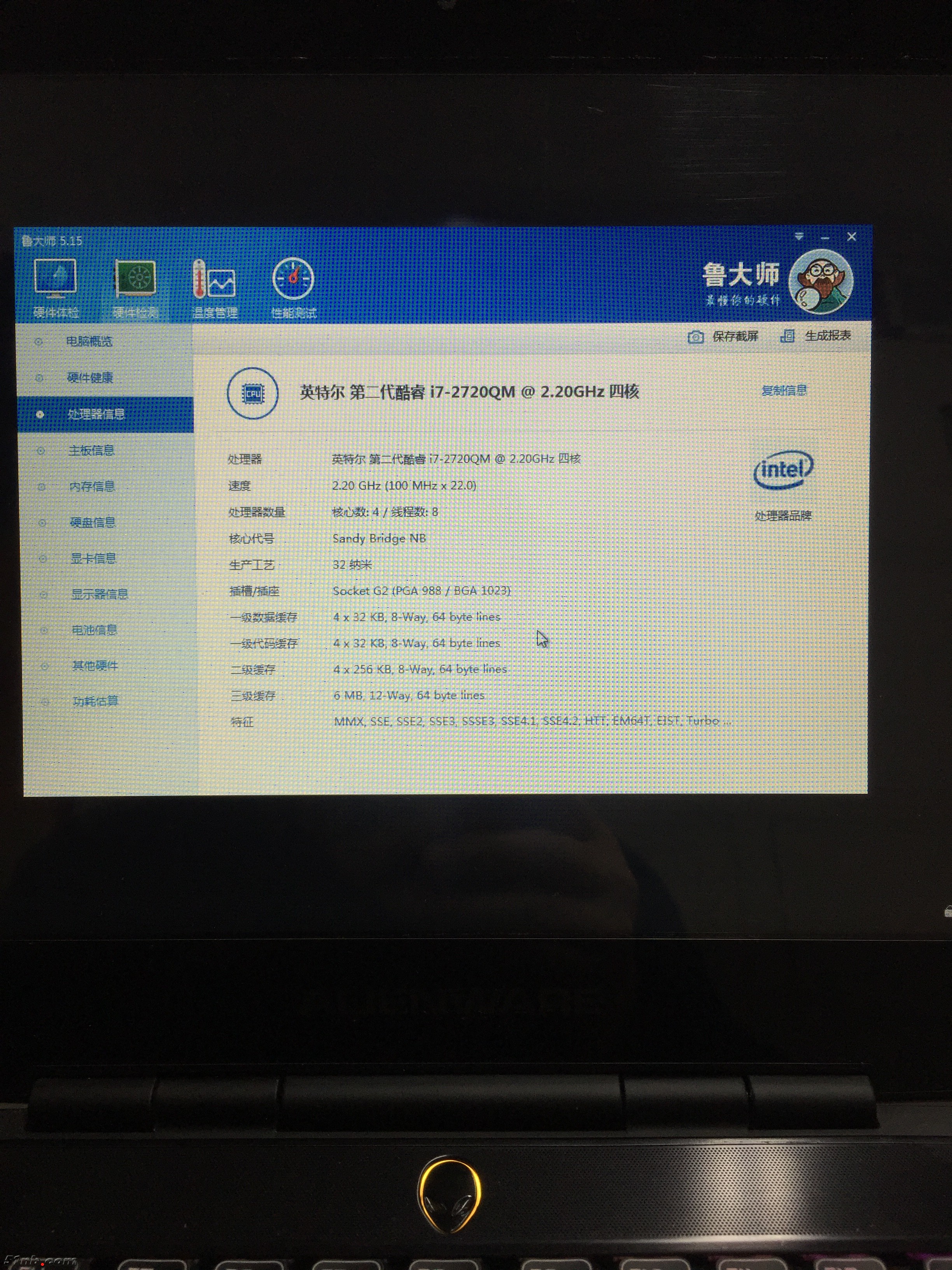Click the round CPU chip icon
The width and height of the screenshot is (952, 1270).
click(252, 394)
